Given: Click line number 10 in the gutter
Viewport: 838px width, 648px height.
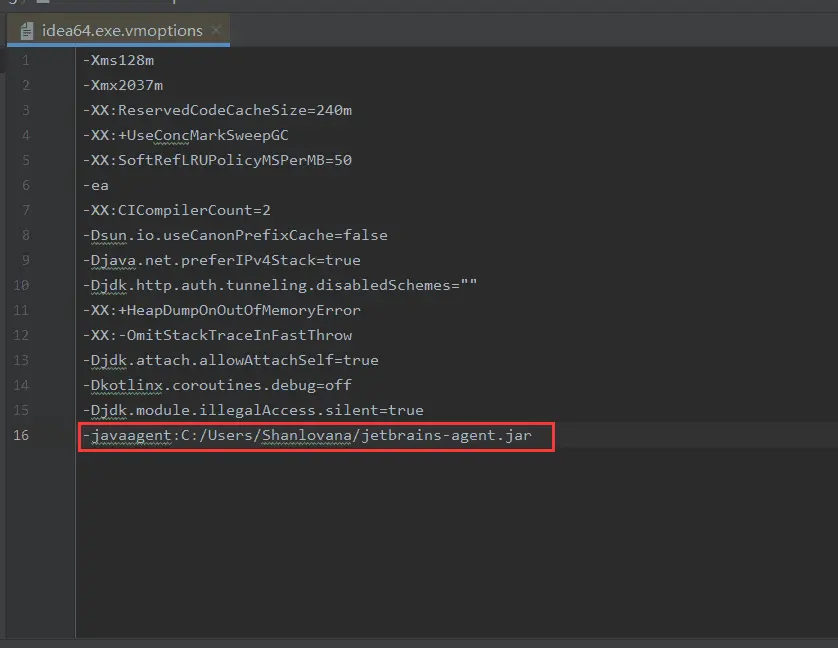Looking at the screenshot, I should [21, 285].
